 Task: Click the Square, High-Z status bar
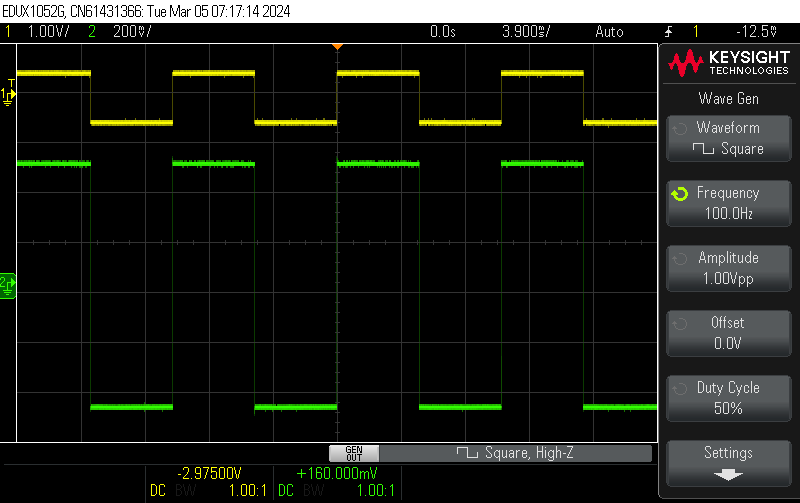click(x=515, y=453)
